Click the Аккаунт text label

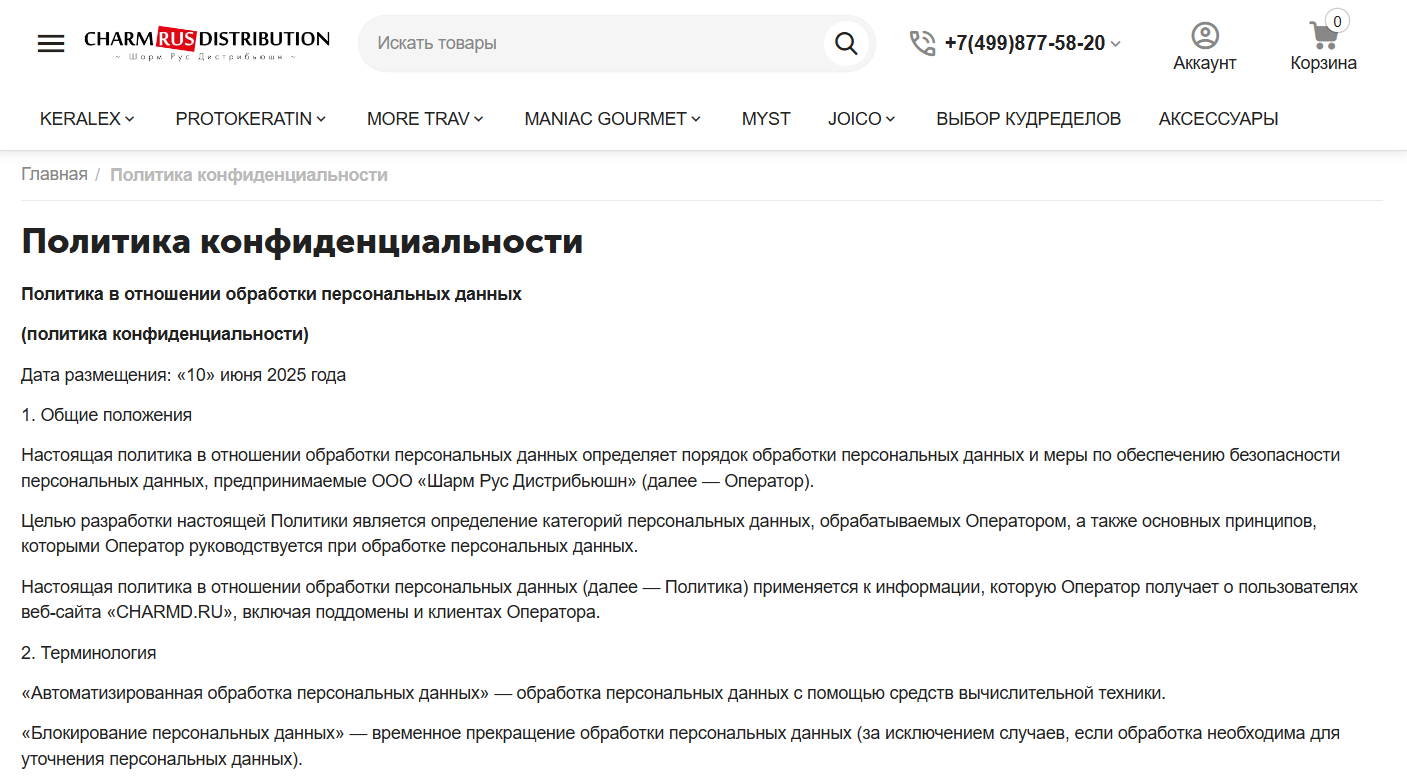point(1204,63)
